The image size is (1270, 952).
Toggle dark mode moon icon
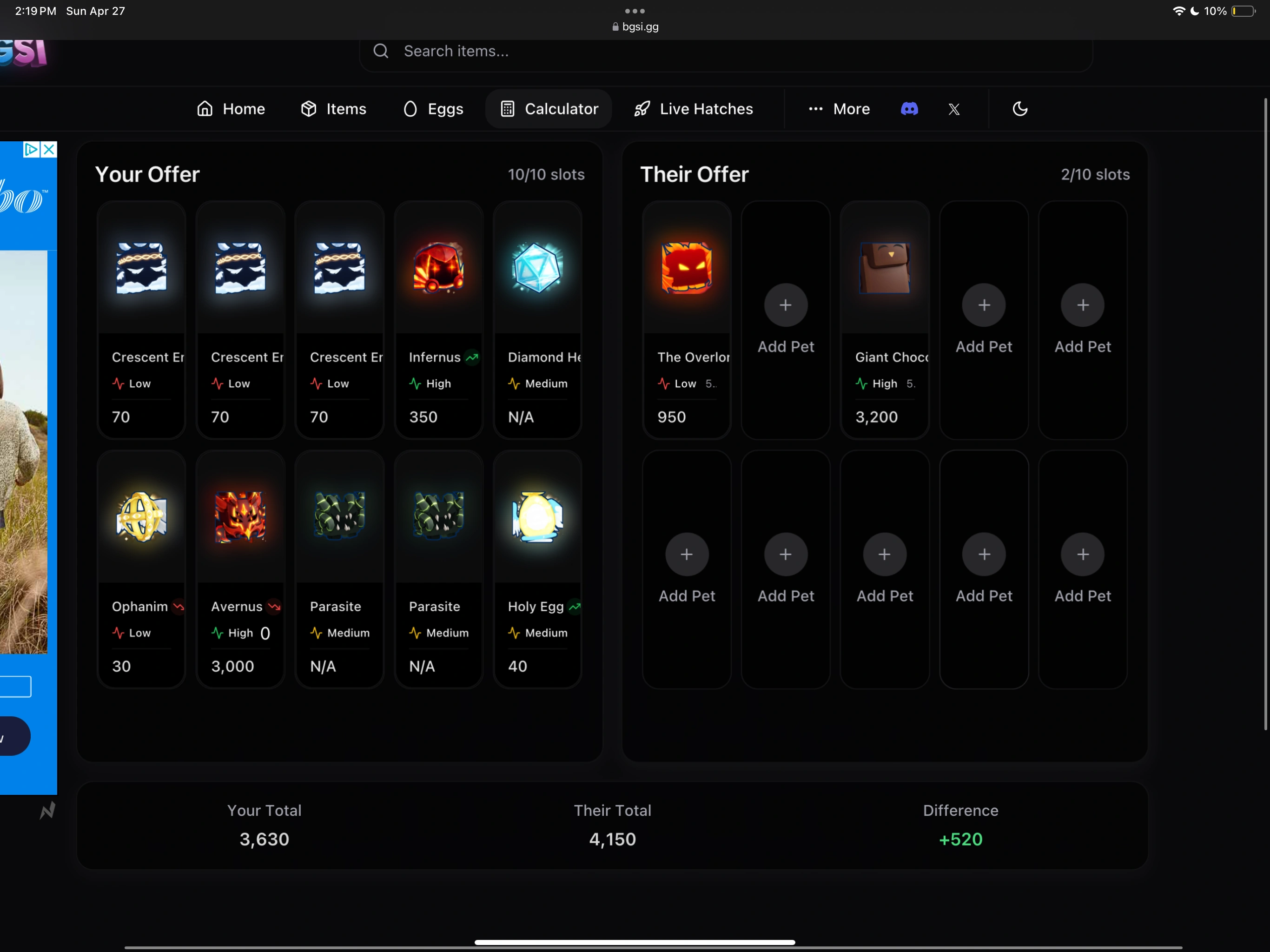click(x=1020, y=109)
